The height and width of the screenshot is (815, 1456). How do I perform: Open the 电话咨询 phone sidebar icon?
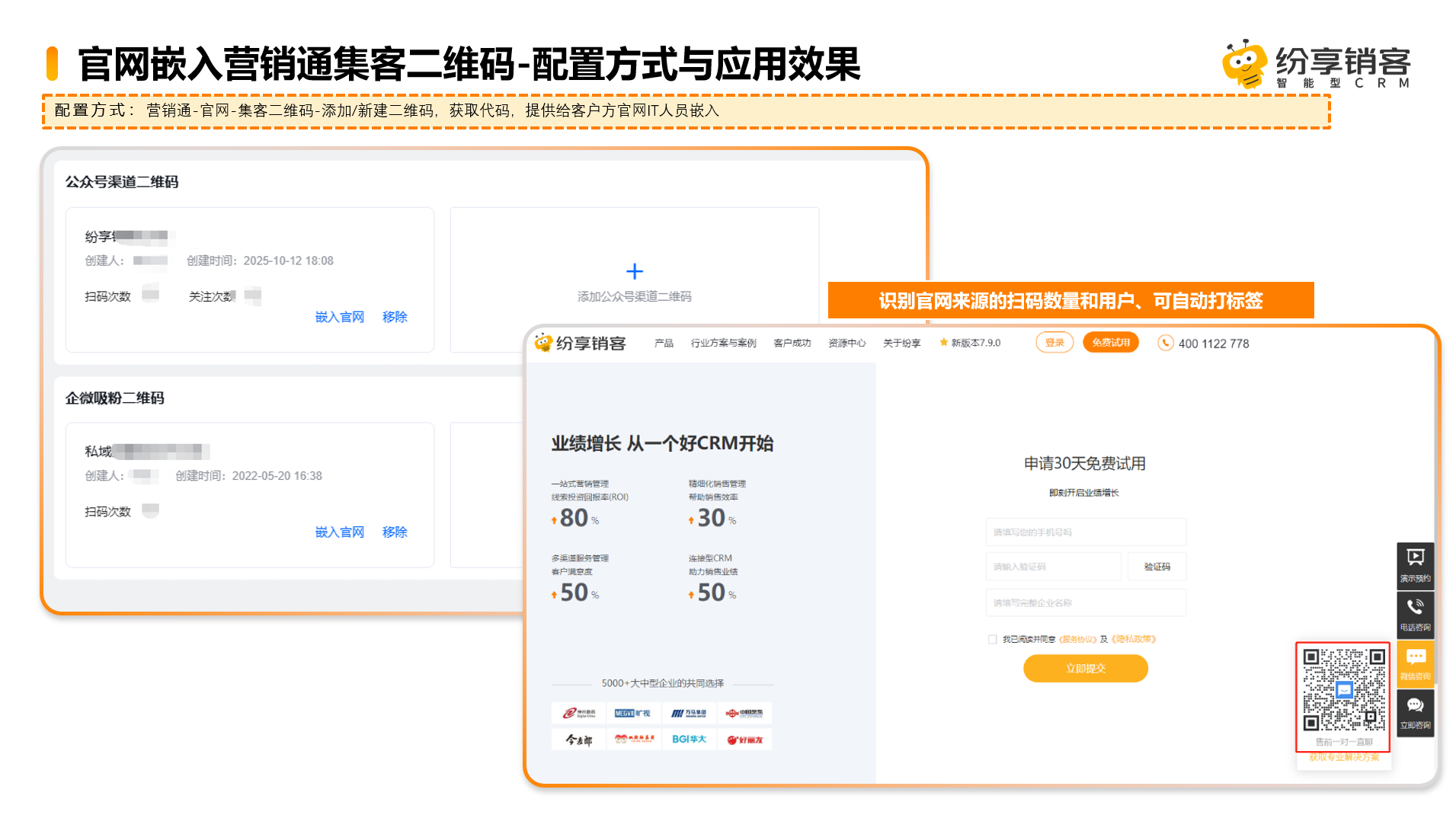(x=1415, y=615)
